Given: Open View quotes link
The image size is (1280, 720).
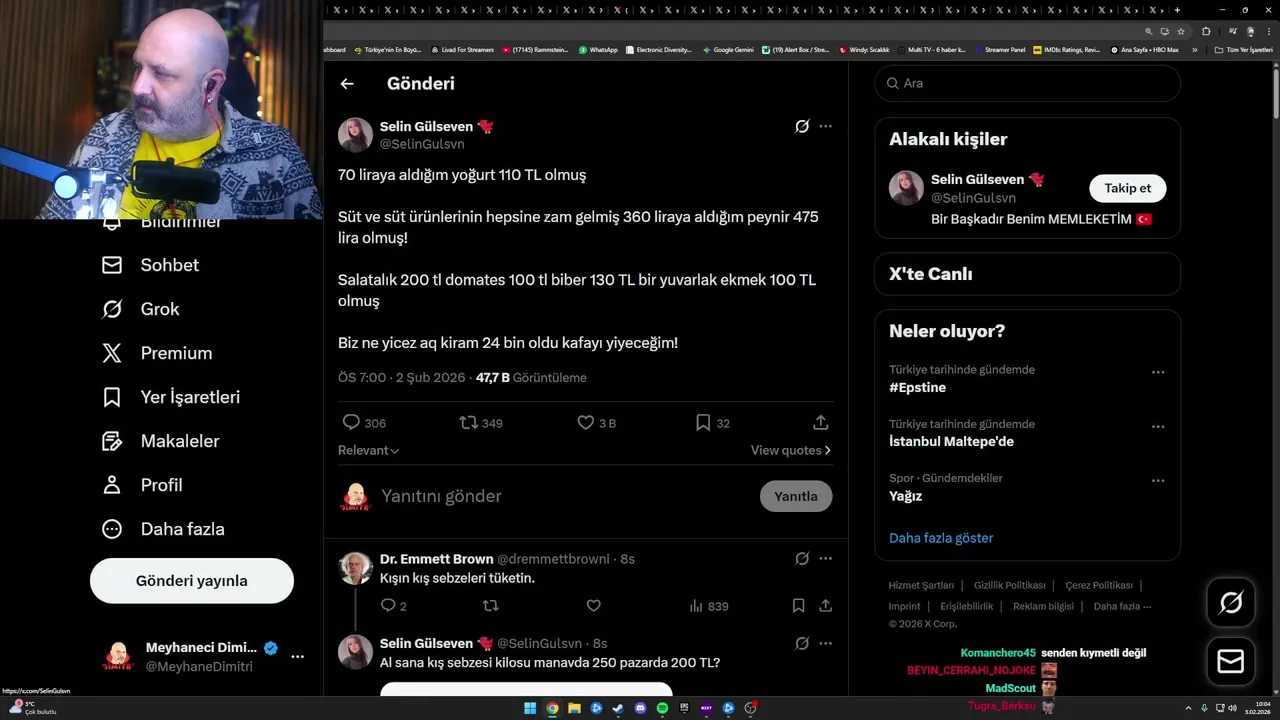Looking at the screenshot, I should 791,450.
